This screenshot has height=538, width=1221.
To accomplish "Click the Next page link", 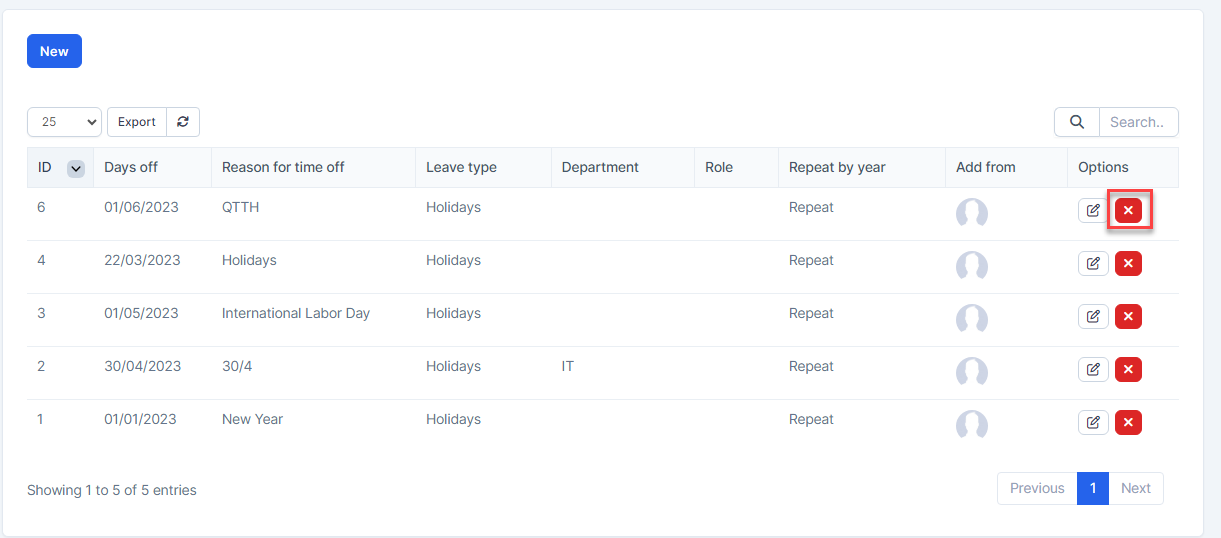I will tap(1135, 488).
